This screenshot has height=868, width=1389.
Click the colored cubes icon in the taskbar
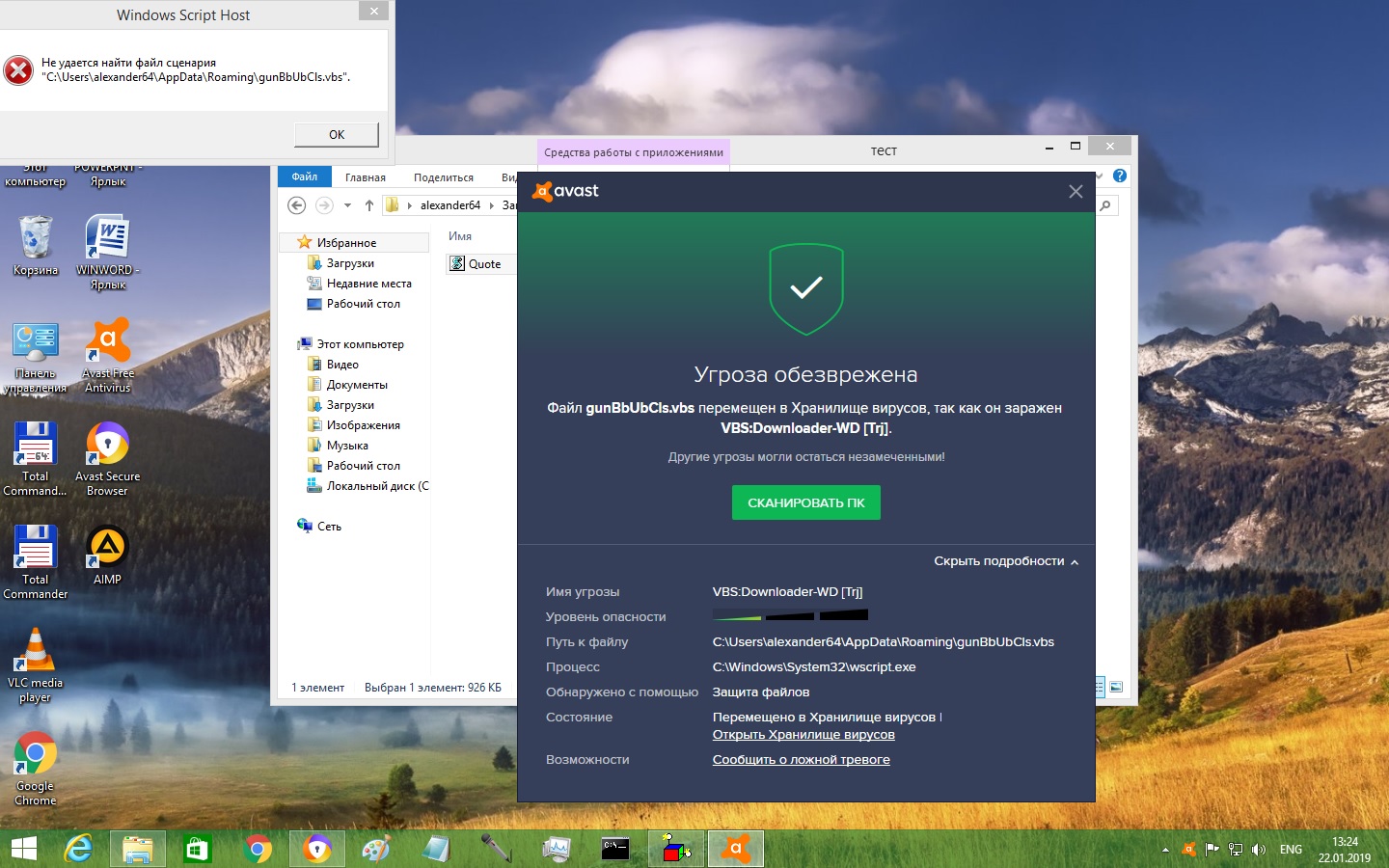tap(676, 849)
